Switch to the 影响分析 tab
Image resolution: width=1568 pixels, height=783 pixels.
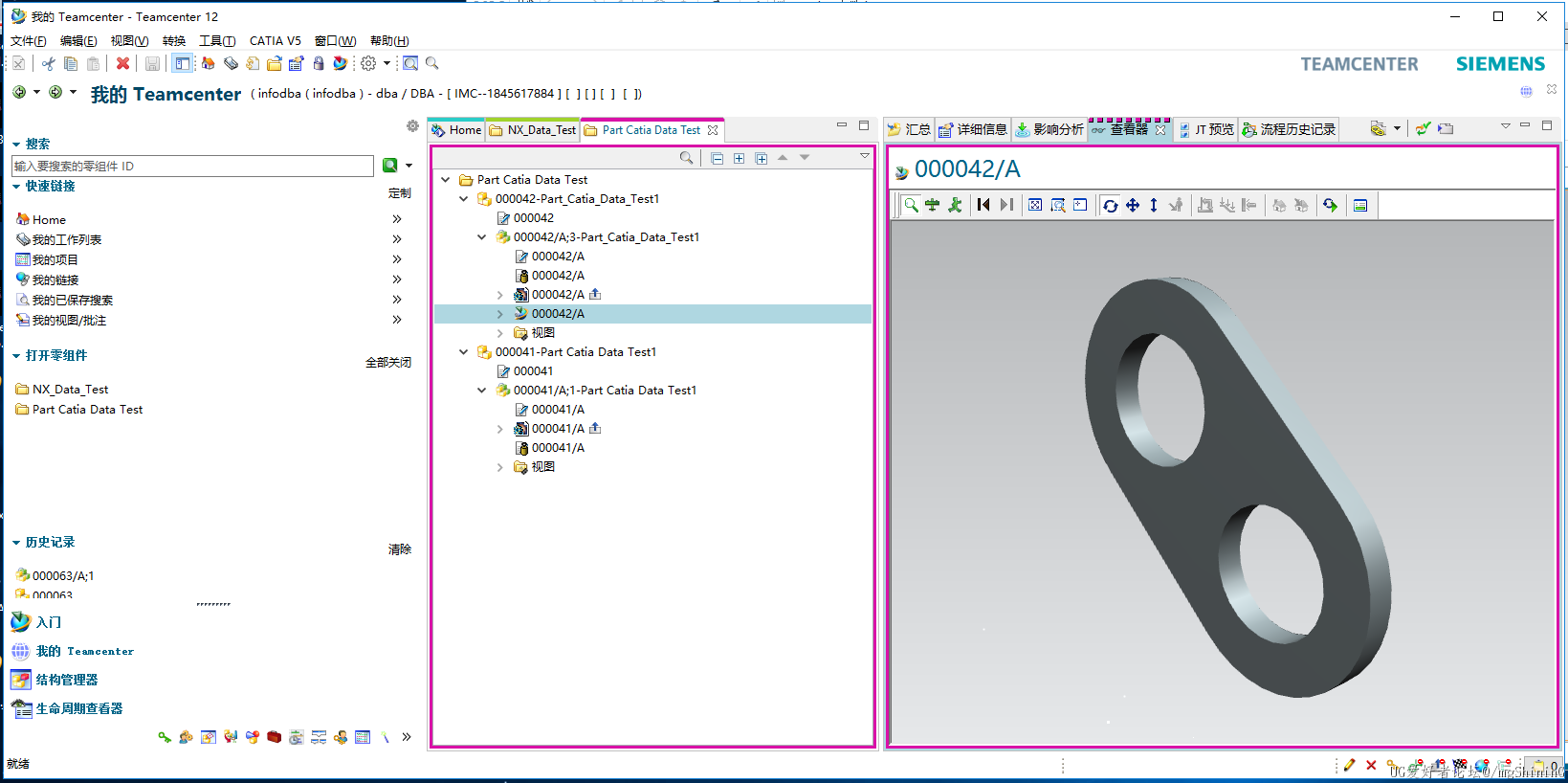click(1049, 129)
